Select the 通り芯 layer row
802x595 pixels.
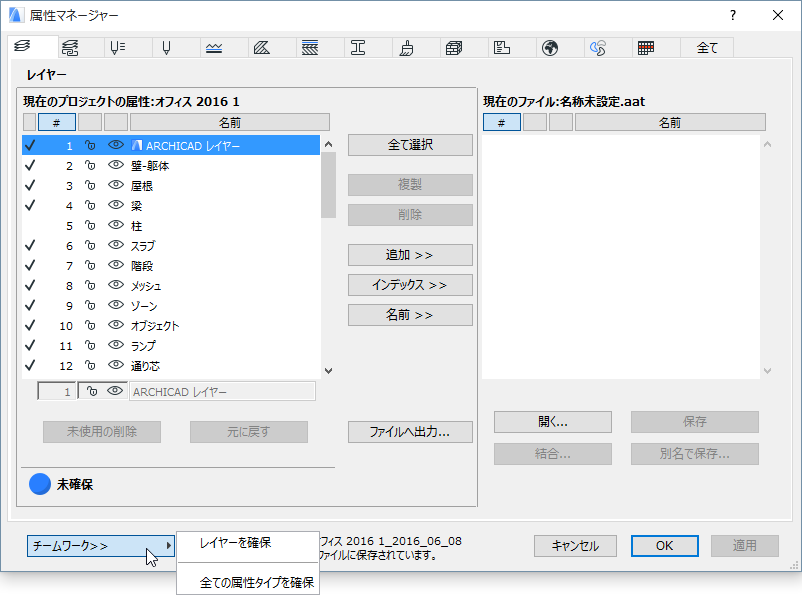click(x=171, y=365)
